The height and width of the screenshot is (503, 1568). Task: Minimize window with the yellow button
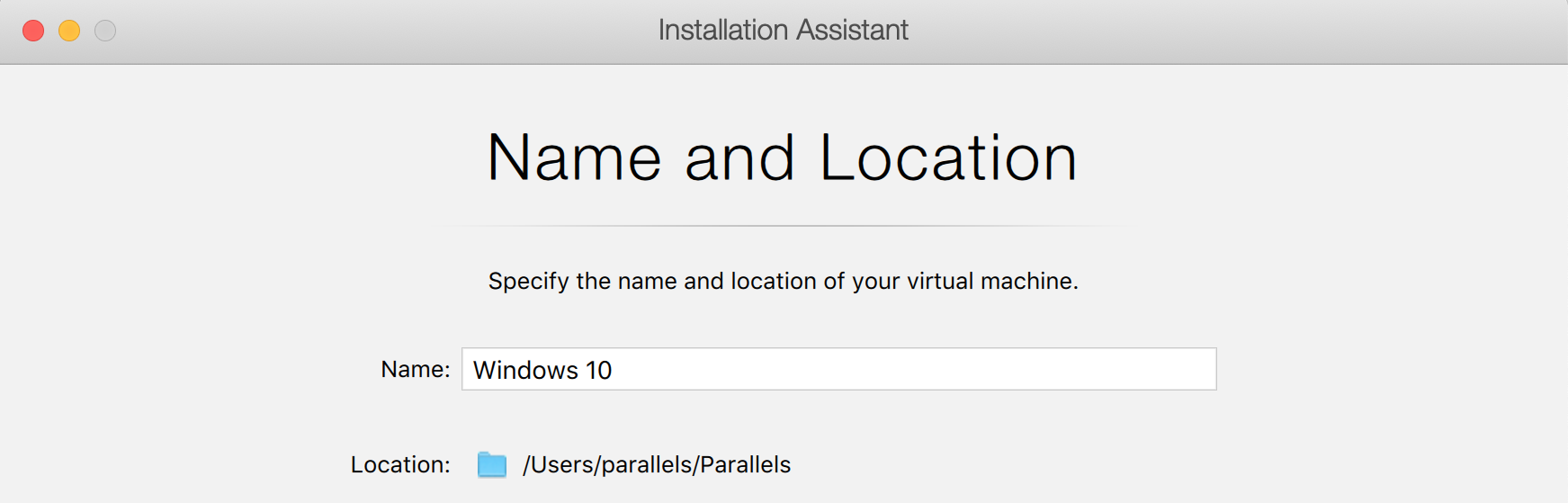[x=69, y=31]
